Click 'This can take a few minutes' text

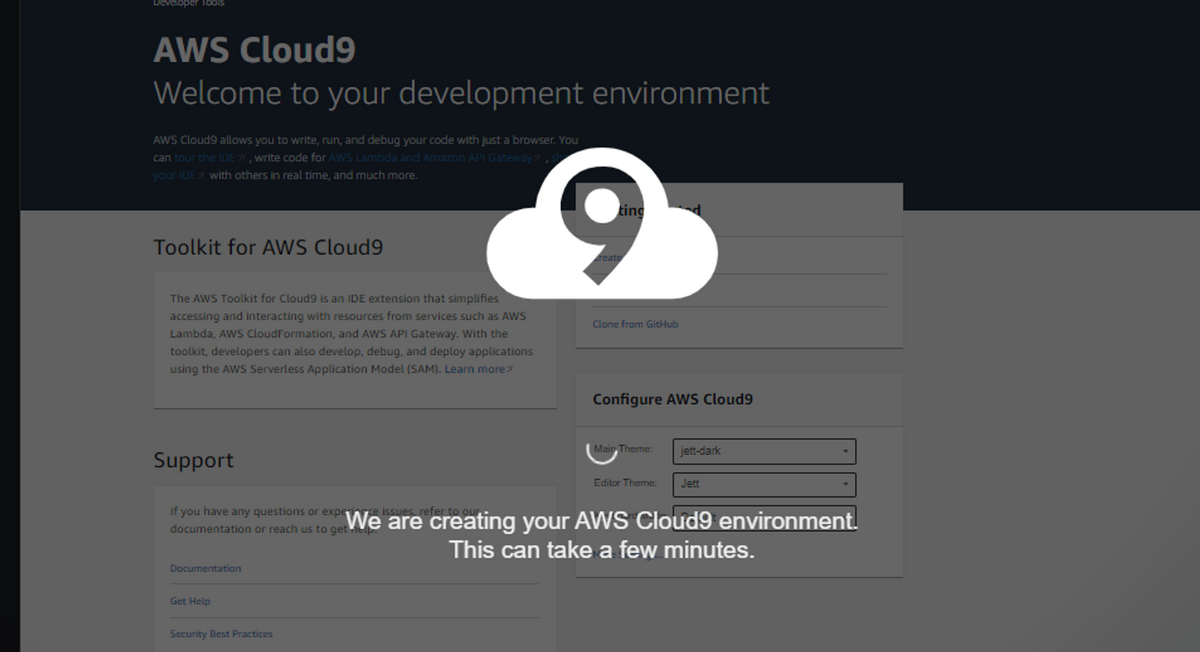601,550
